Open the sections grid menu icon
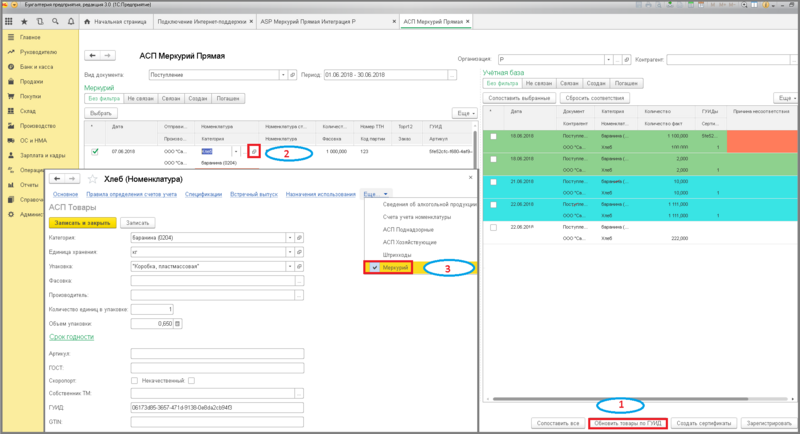This screenshot has height=434, width=800. pyautogui.click(x=8, y=20)
